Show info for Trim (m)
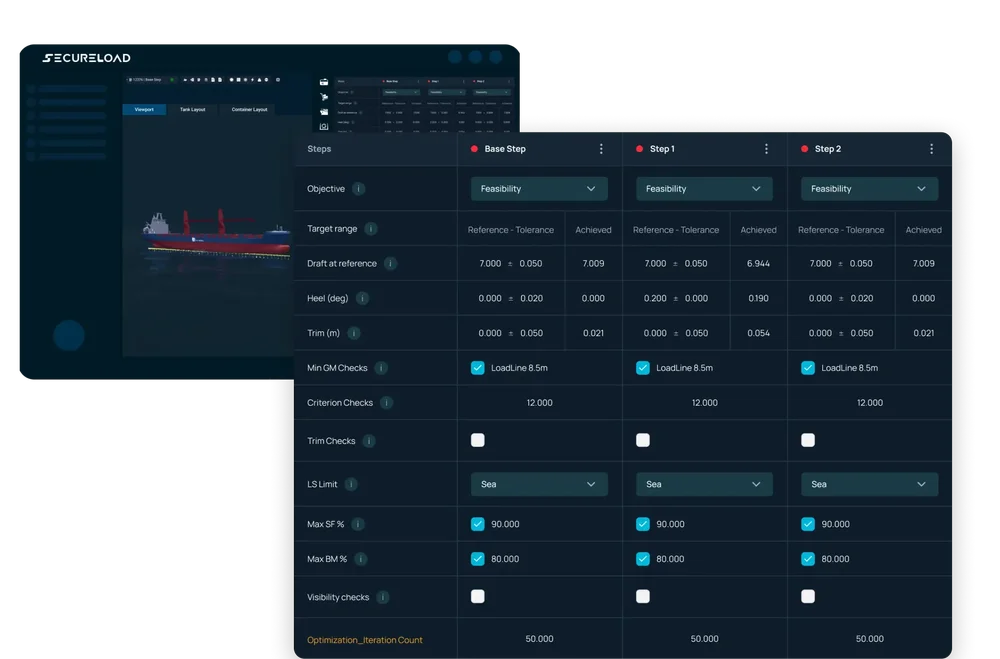Screen dimensions: 1000x659 pos(354,333)
